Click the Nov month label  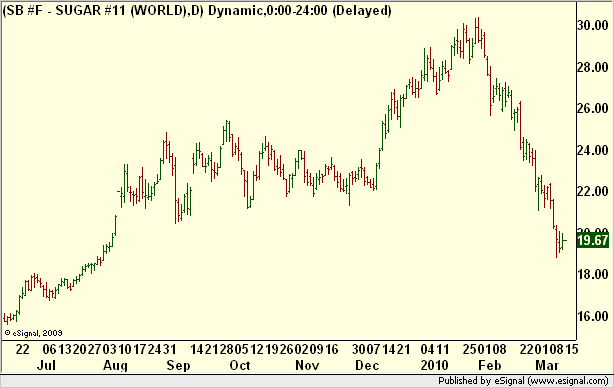[307, 365]
